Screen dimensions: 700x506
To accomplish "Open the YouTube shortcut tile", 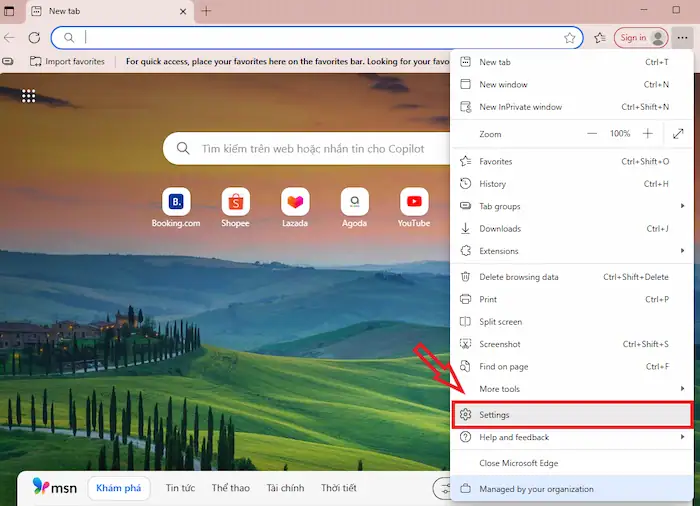I will [x=414, y=208].
